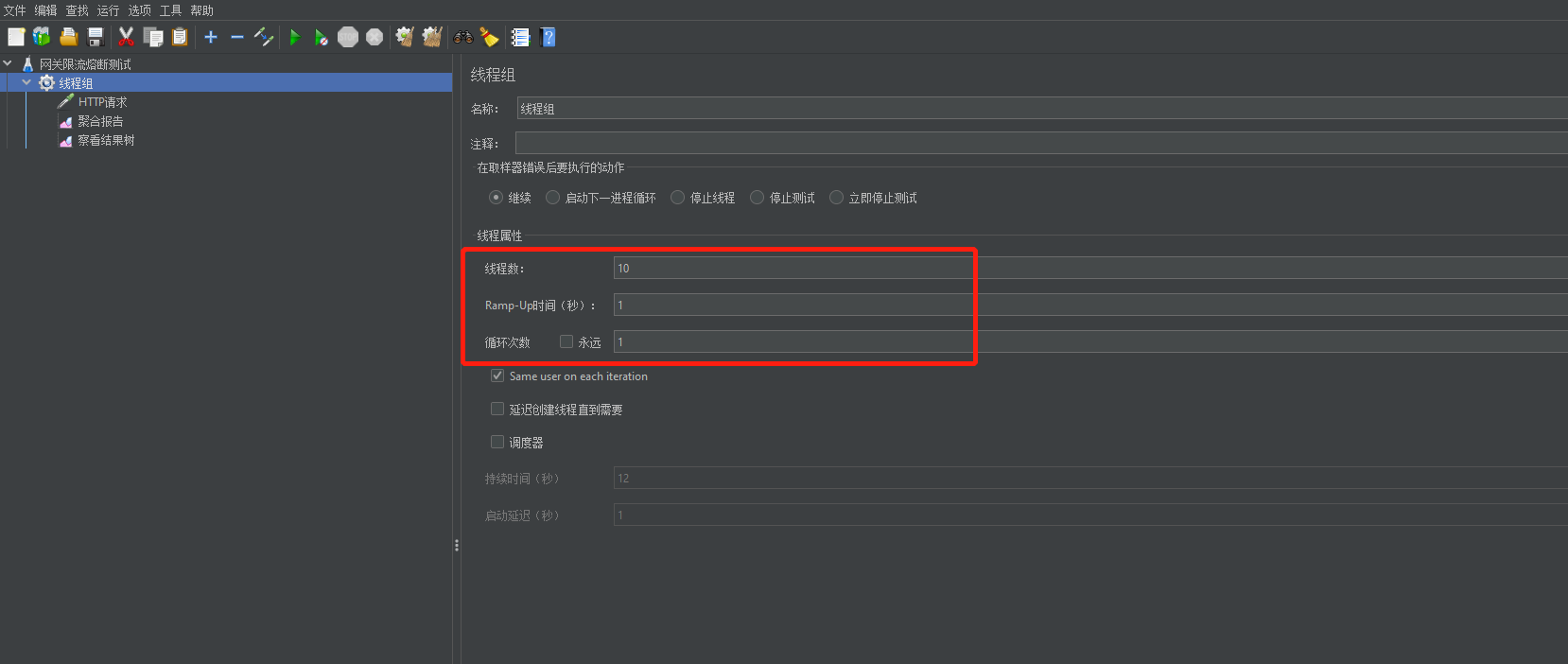
Task: Select the 线程组 label in the tree
Action: (x=76, y=83)
